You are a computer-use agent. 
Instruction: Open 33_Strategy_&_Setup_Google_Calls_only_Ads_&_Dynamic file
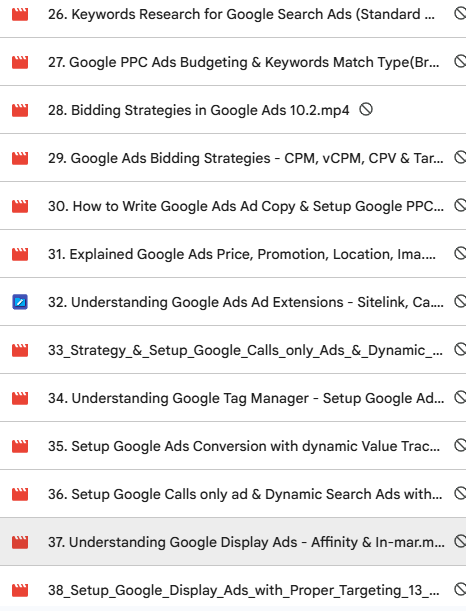click(245, 350)
